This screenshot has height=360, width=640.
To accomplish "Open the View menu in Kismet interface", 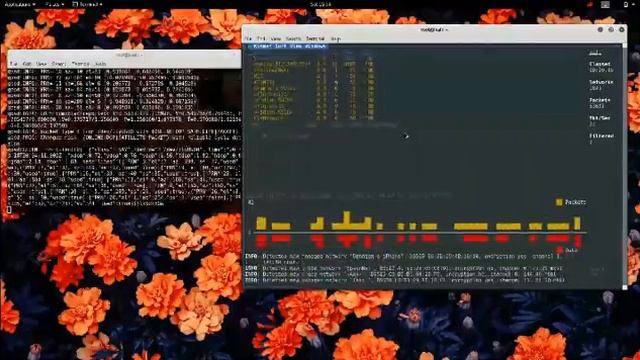I will pos(296,47).
